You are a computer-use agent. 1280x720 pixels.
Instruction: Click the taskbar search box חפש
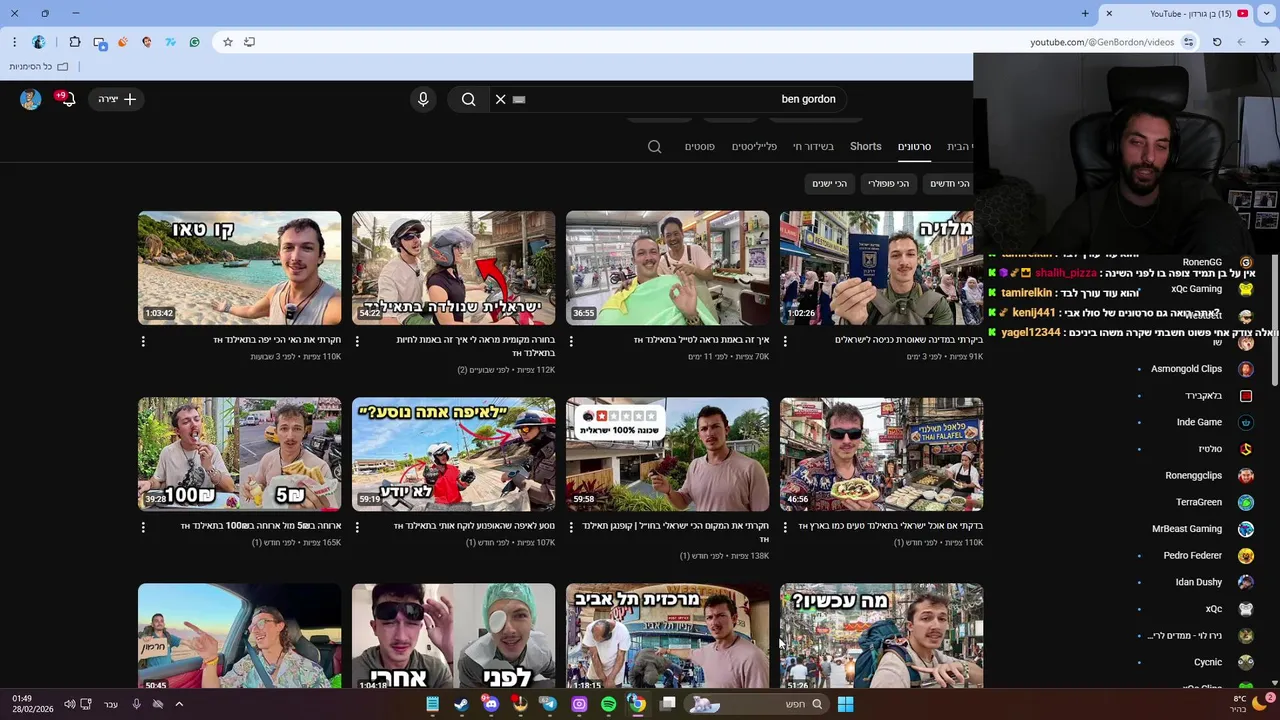[x=757, y=704]
